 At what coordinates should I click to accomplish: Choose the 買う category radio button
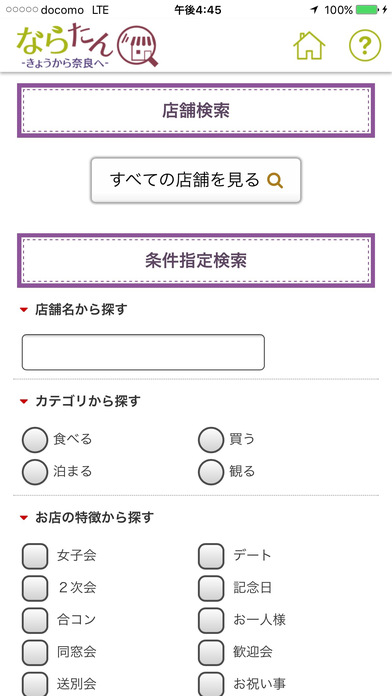210,439
